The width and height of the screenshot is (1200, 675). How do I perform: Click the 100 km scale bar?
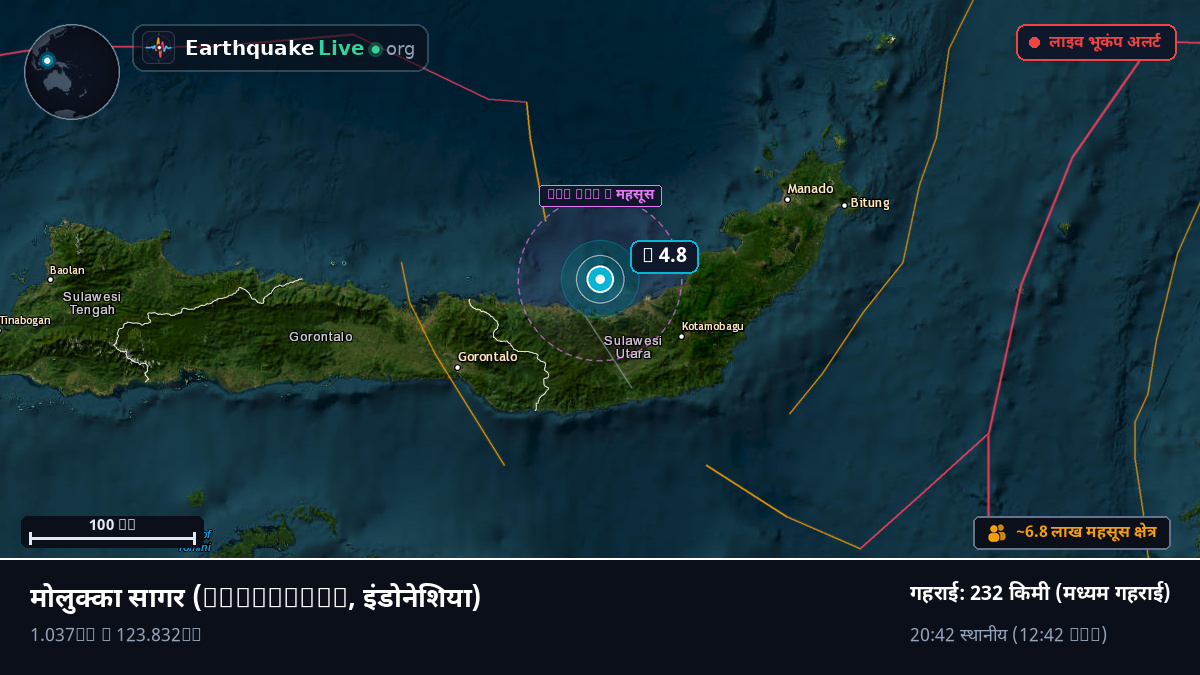coord(112,532)
